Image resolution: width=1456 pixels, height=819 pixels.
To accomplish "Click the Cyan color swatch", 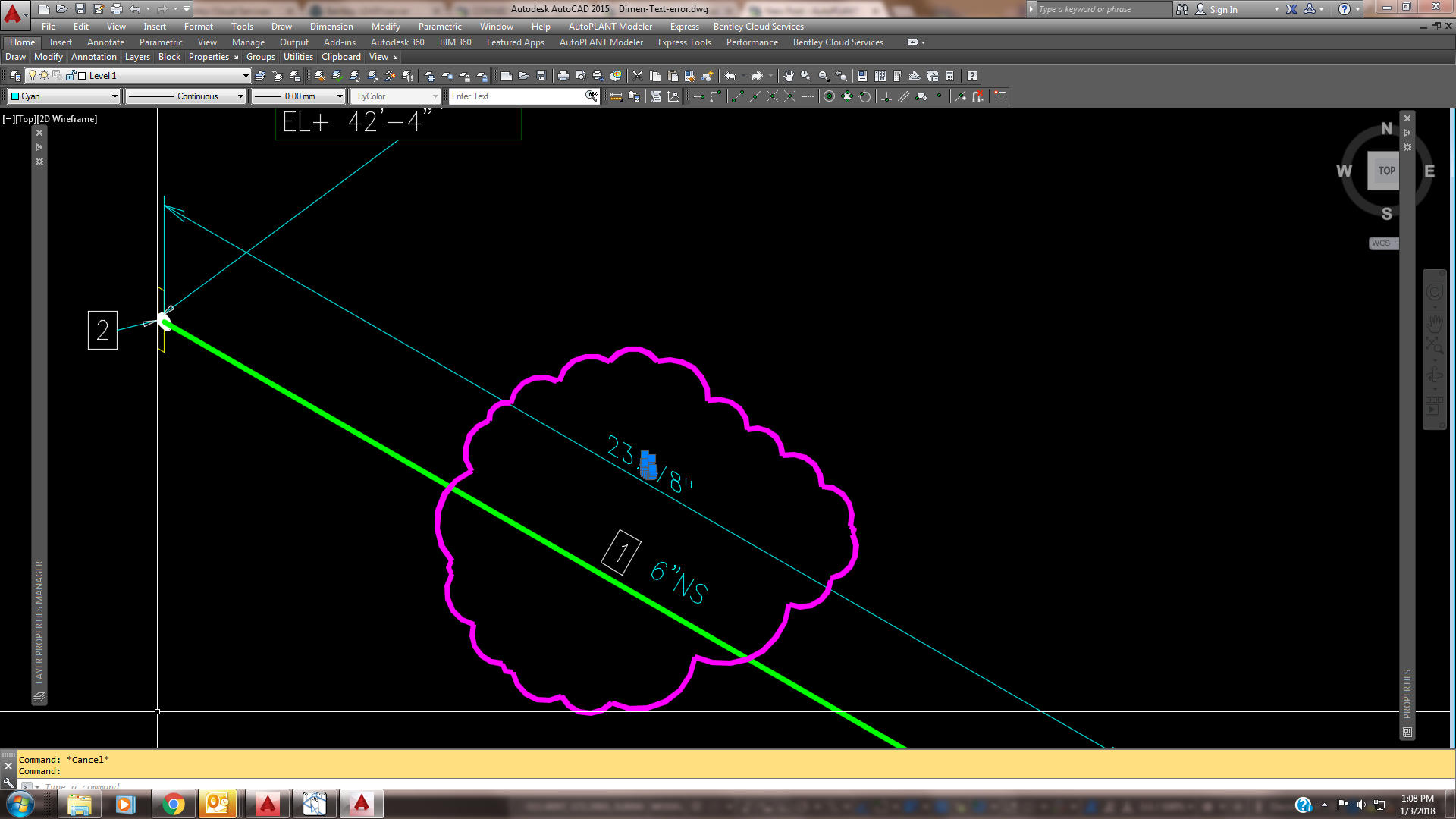I will click(15, 96).
